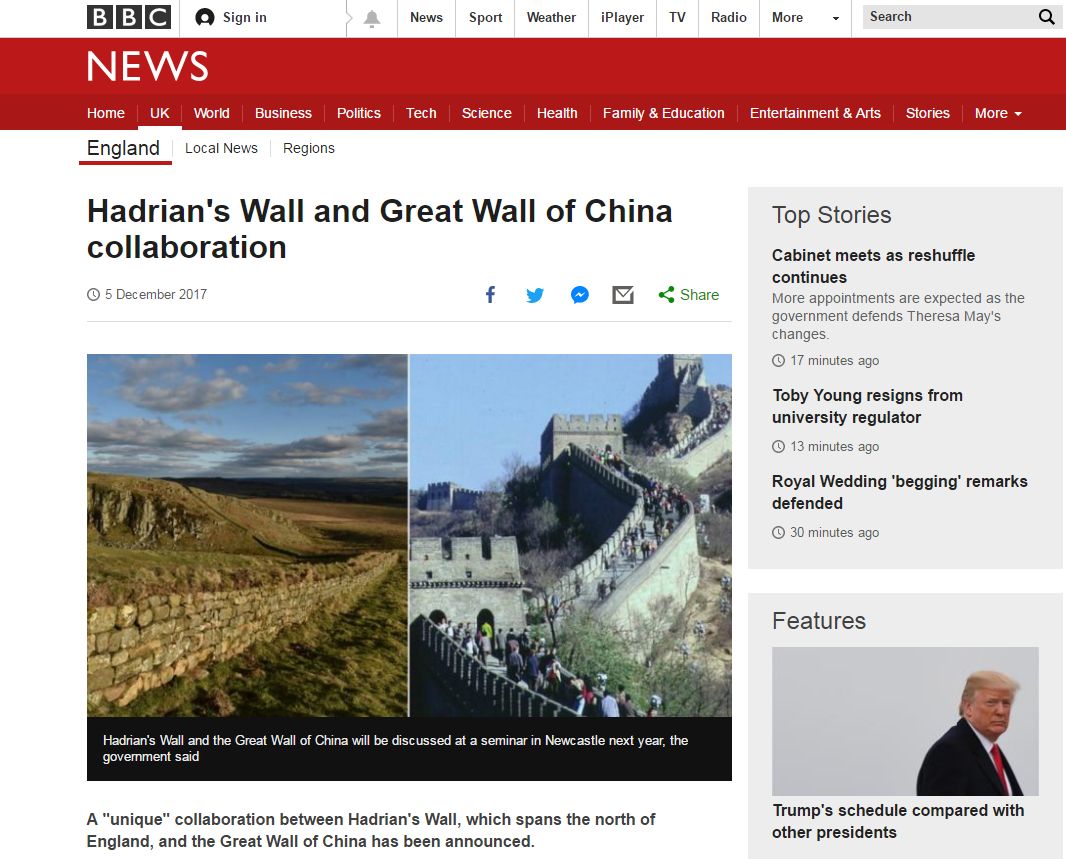Screen dimensions: 1066x859
Task: Share the article on Facebook
Action: [x=490, y=294]
